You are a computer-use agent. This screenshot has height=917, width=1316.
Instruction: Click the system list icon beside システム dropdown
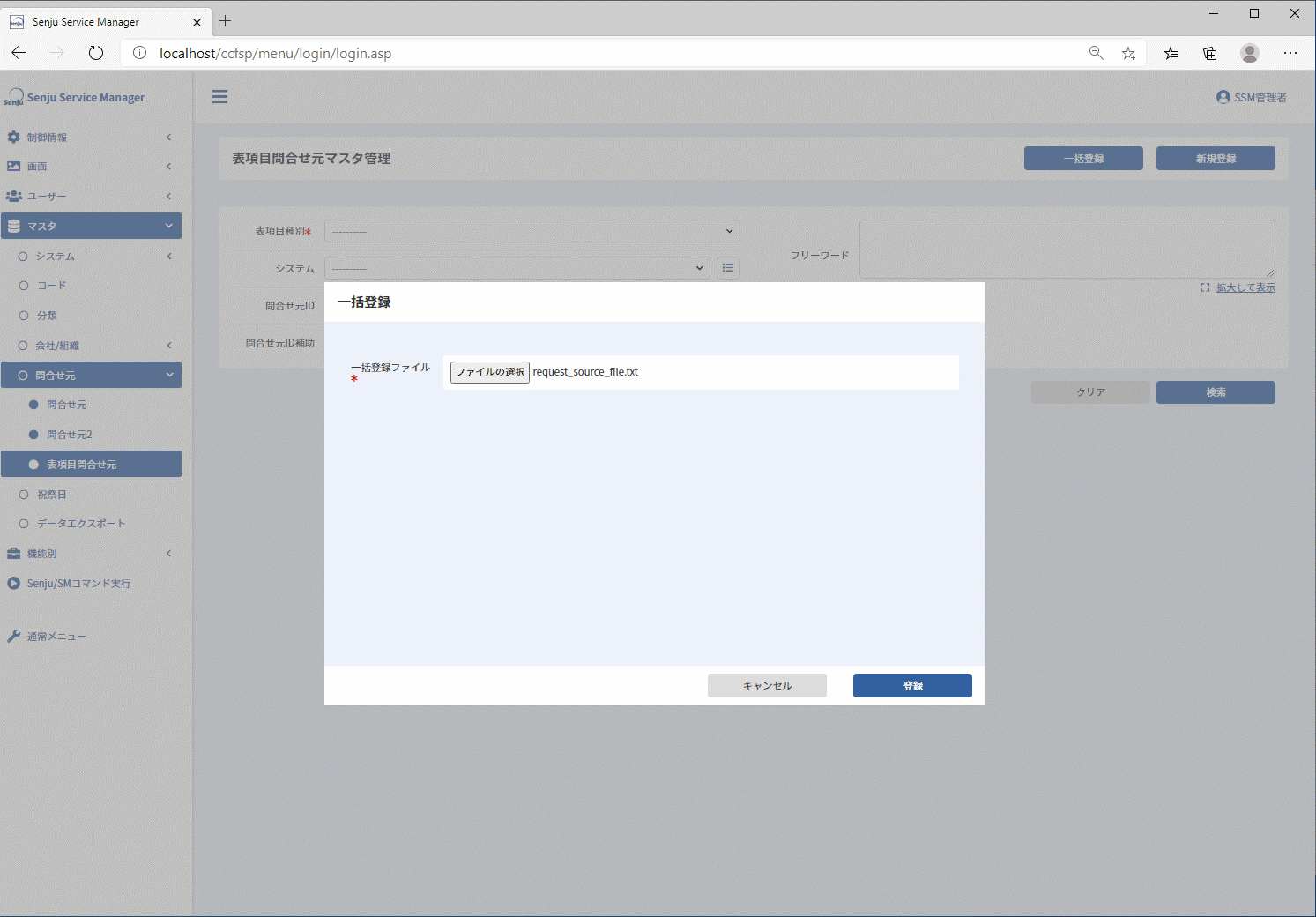coord(728,268)
